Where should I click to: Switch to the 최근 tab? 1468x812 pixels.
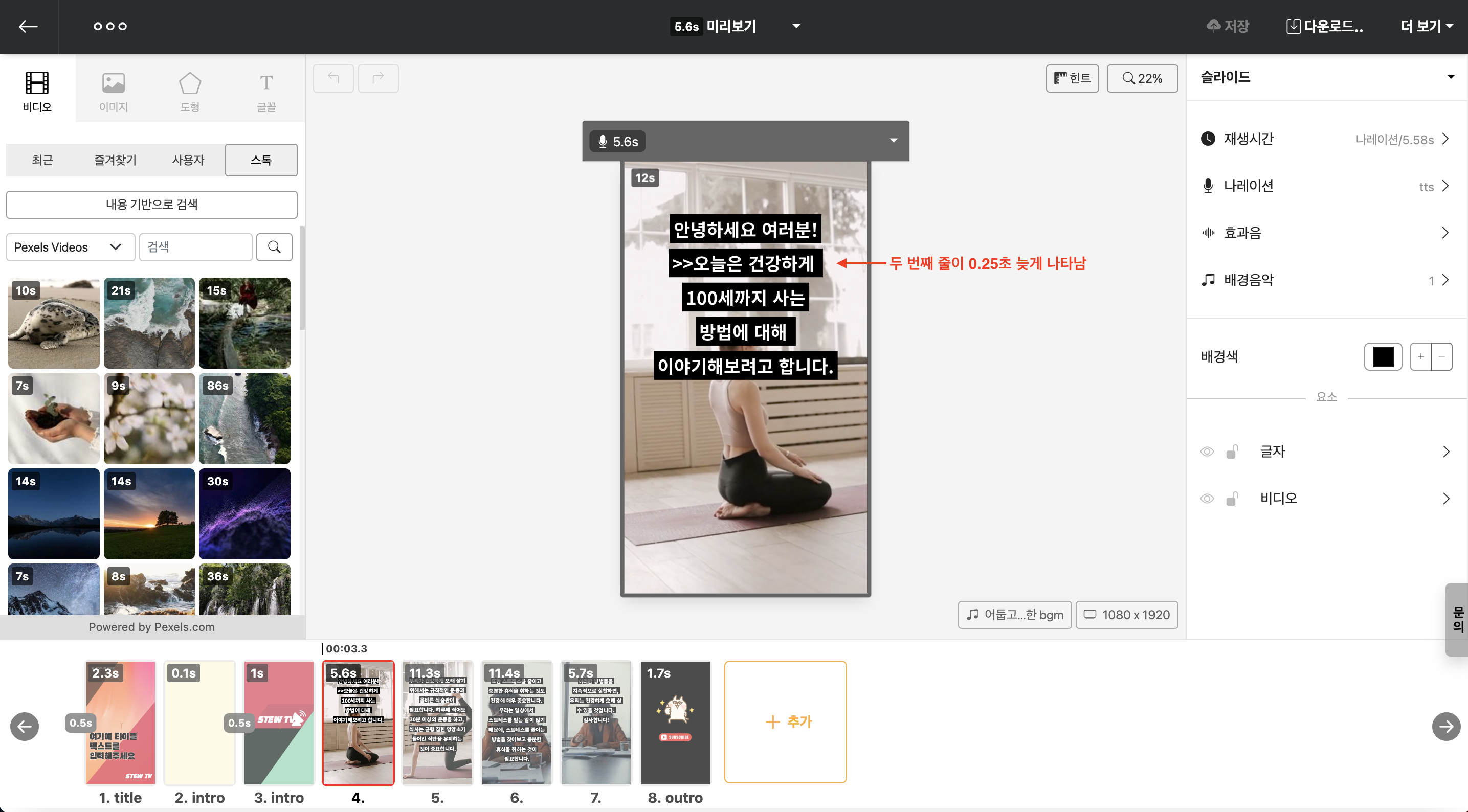tap(42, 160)
